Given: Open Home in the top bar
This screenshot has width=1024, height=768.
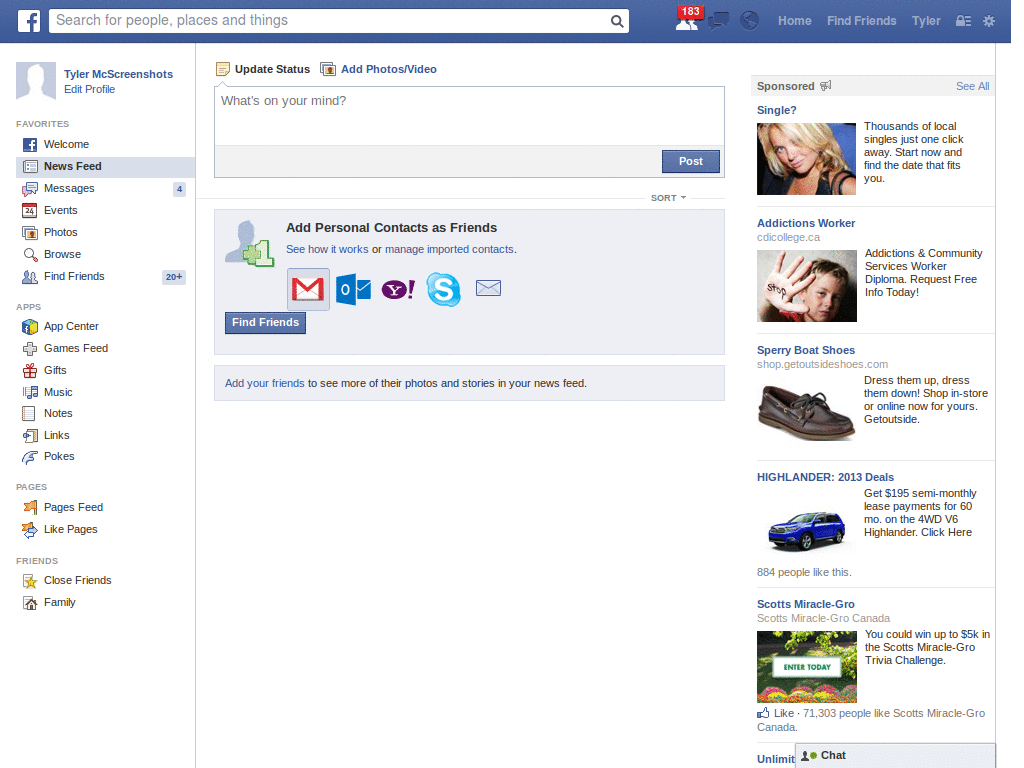Looking at the screenshot, I should pos(794,21).
